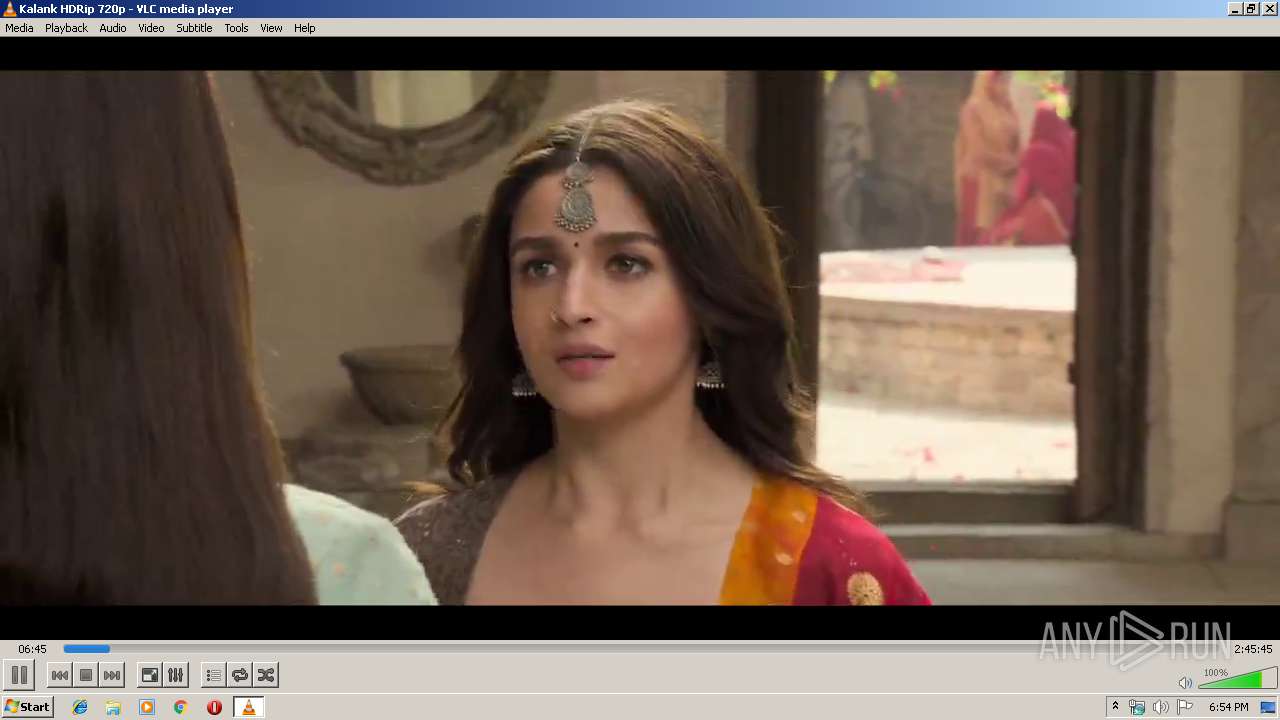Screen dimensions: 1280x720
Task: Adjust the green volume slider
Action: click(x=1237, y=678)
